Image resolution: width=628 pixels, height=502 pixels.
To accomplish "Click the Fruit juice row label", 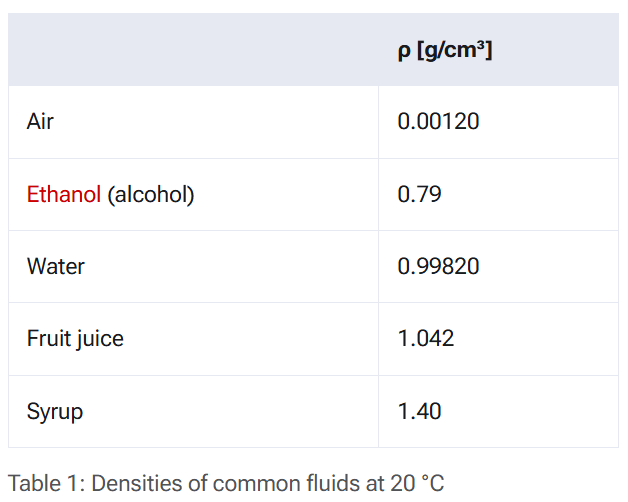I will pyautogui.click(x=75, y=339).
